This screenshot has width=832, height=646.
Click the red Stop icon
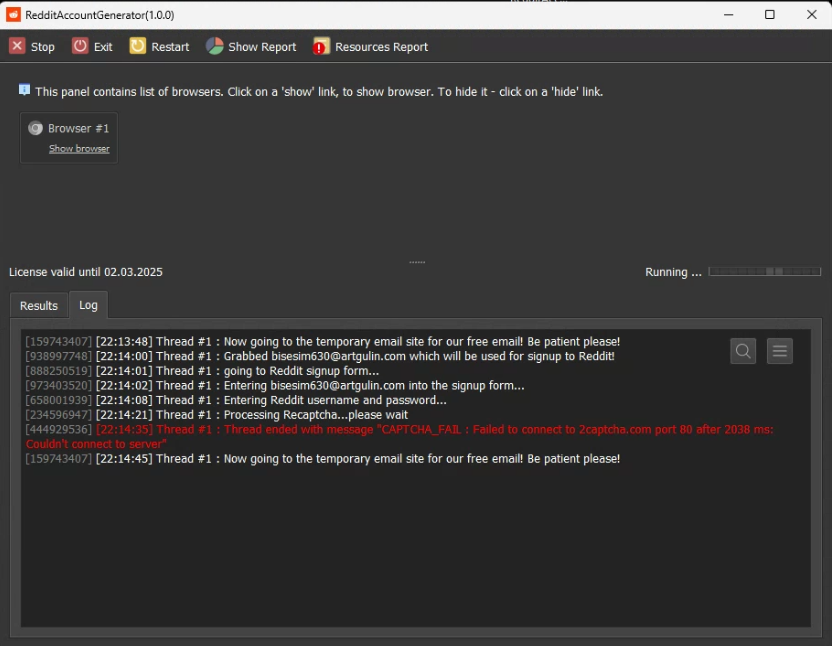pyautogui.click(x=17, y=46)
